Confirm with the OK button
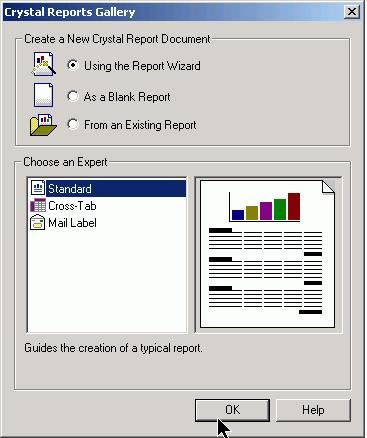The height and width of the screenshot is (438, 367). [232, 410]
